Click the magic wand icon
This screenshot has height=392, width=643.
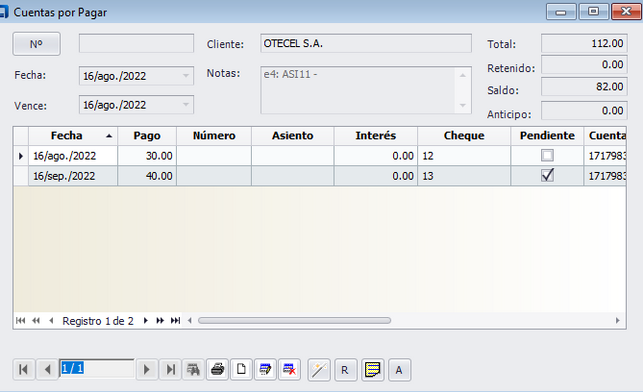click(x=319, y=370)
